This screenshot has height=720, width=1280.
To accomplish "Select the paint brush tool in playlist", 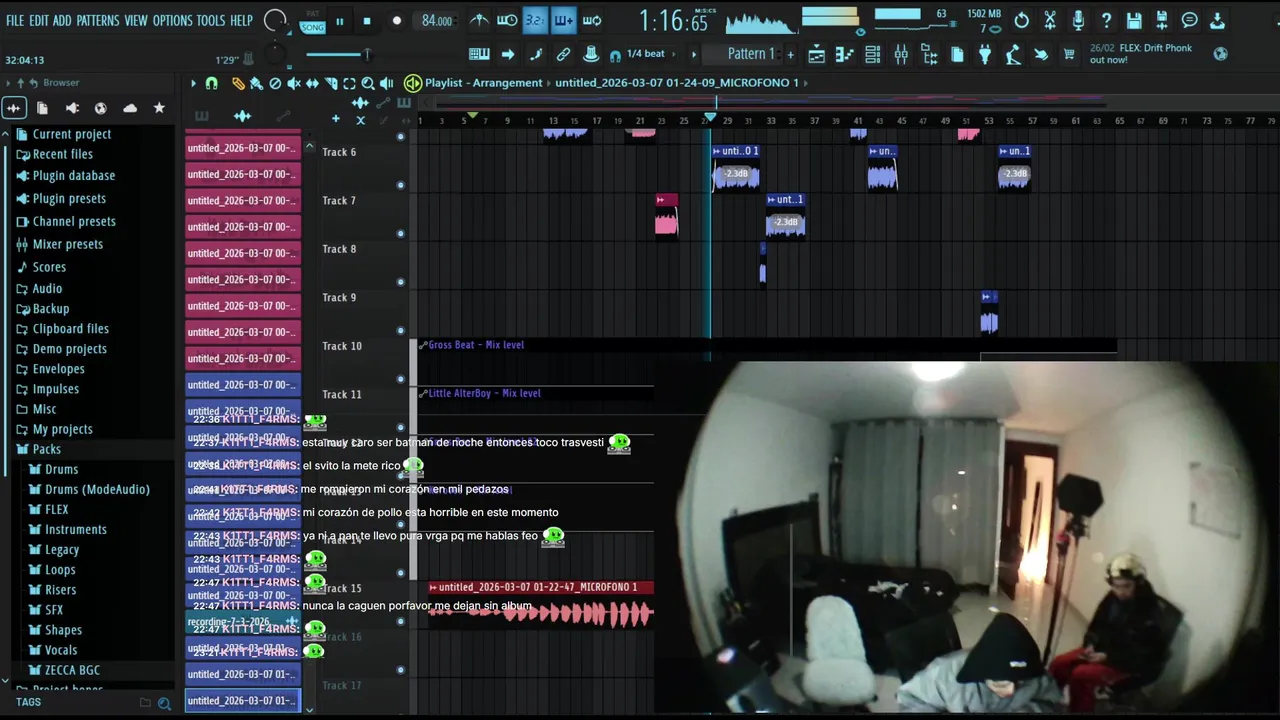I will [x=256, y=83].
